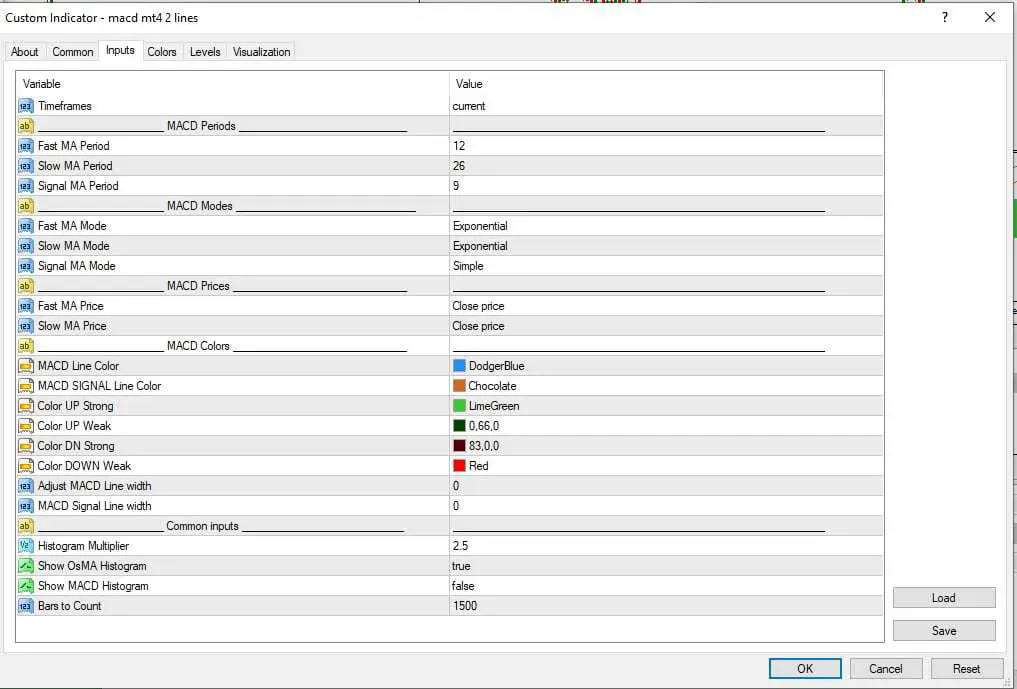Switch to the About tab
This screenshot has height=689, width=1017.
click(x=25, y=52)
